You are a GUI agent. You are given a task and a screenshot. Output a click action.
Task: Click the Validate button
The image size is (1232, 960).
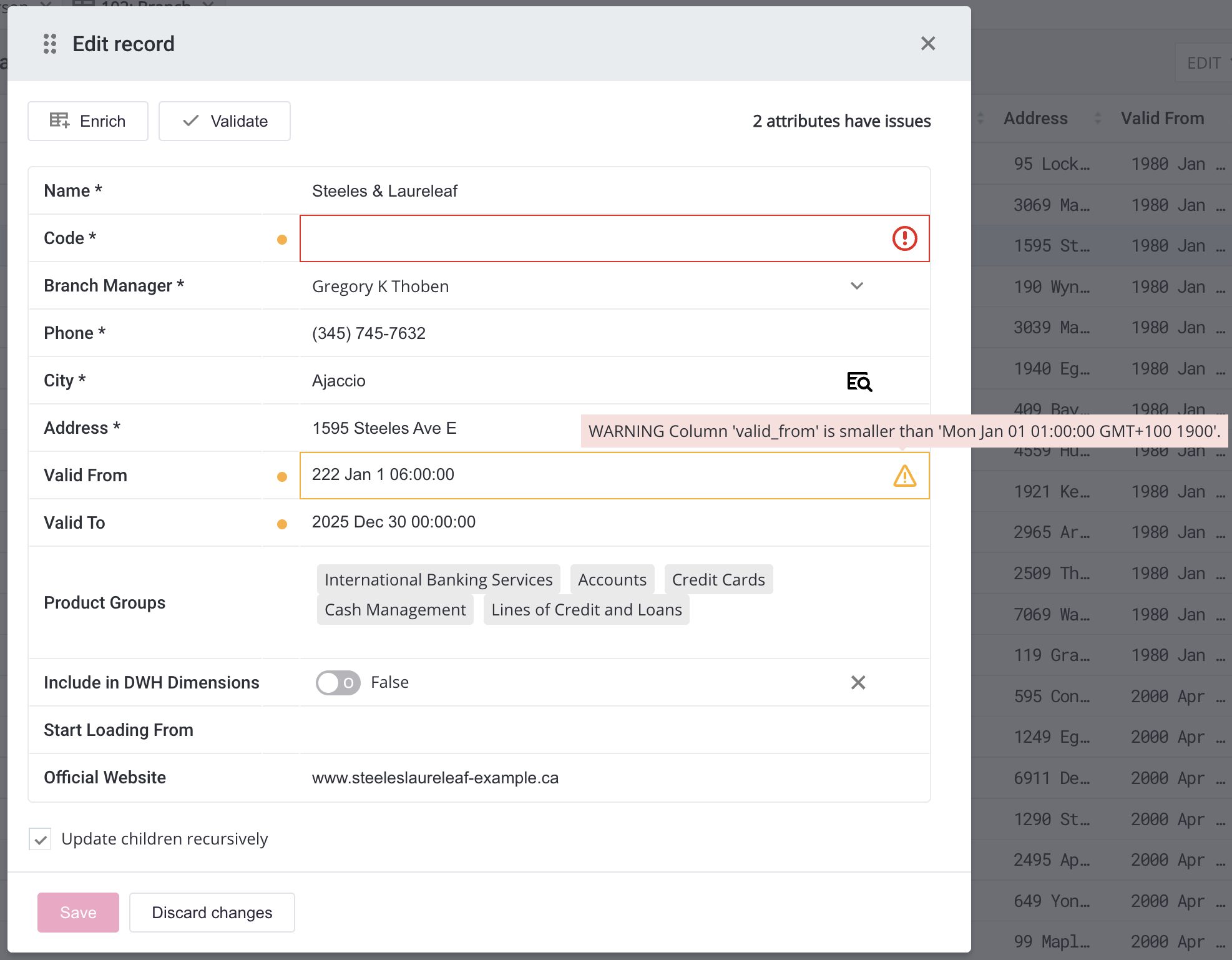(x=225, y=121)
